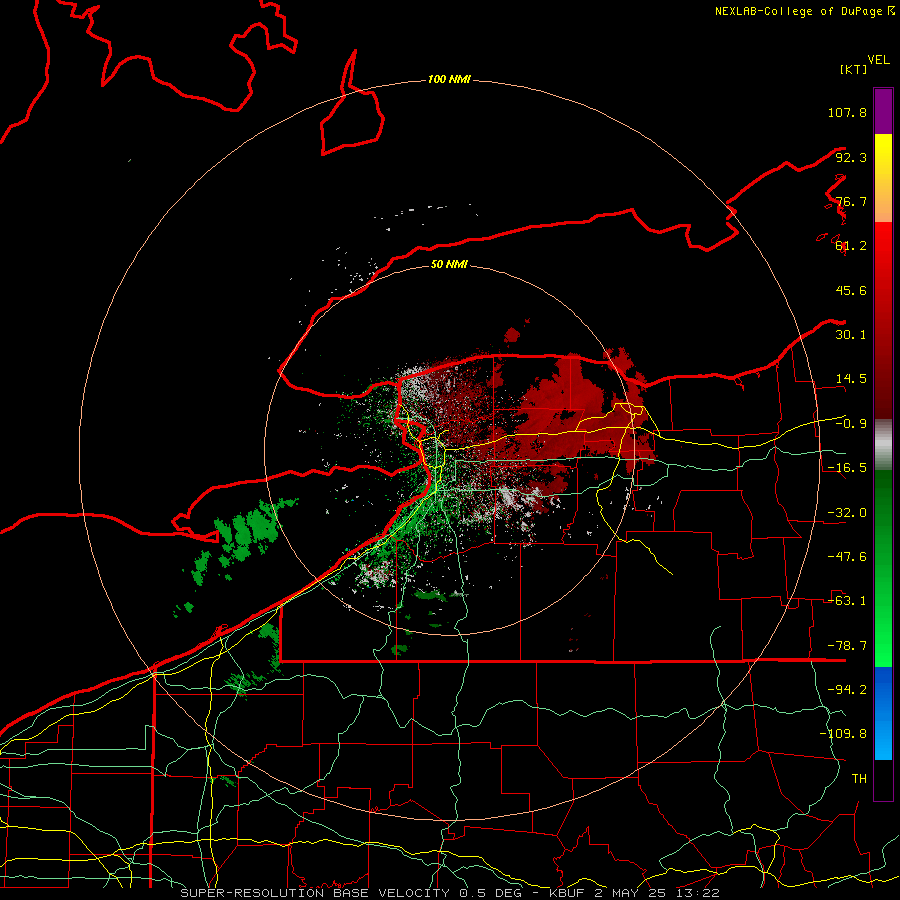Viewport: 900px width, 900px height.
Task: Click the yellow-orange segment of velocity color bar
Action: point(883,178)
